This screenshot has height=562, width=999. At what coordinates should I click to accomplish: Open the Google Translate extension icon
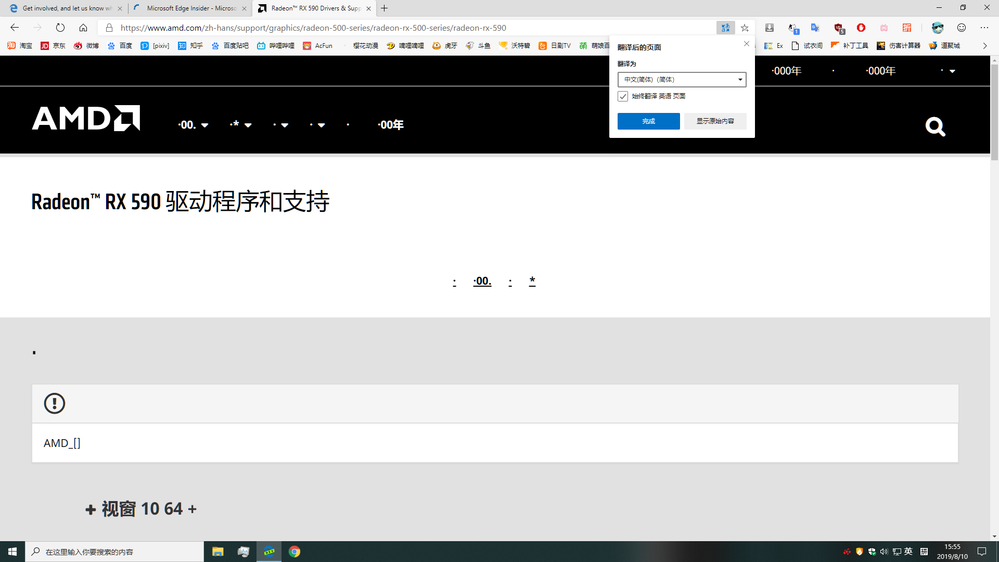click(x=815, y=27)
